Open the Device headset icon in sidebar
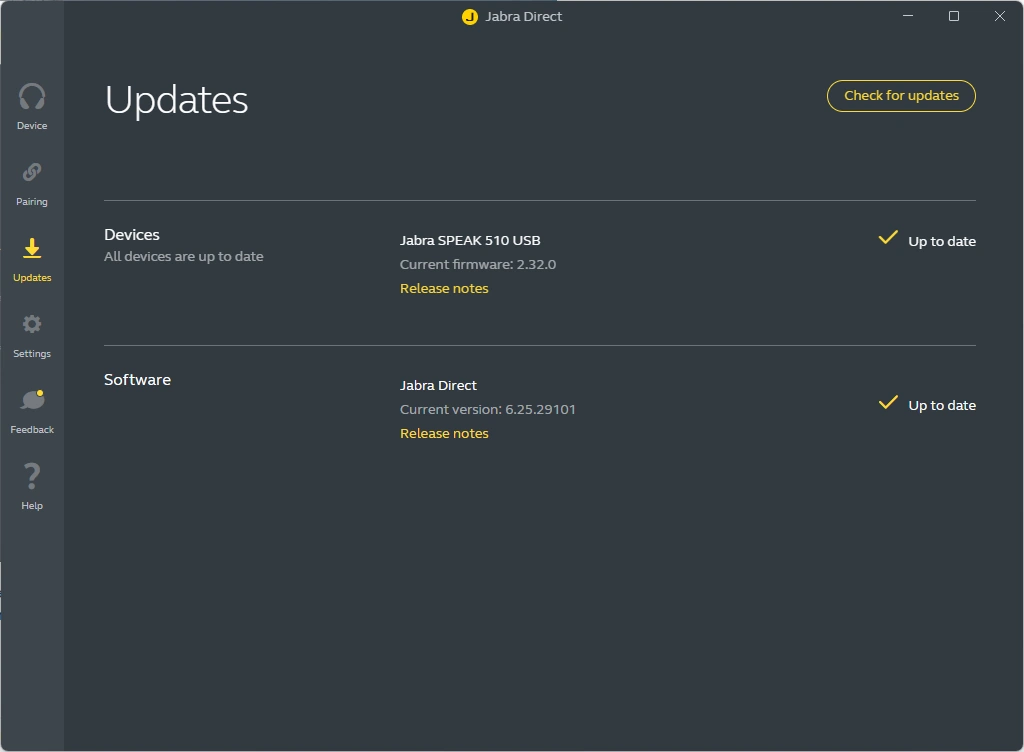Image resolution: width=1024 pixels, height=752 pixels. (x=32, y=98)
